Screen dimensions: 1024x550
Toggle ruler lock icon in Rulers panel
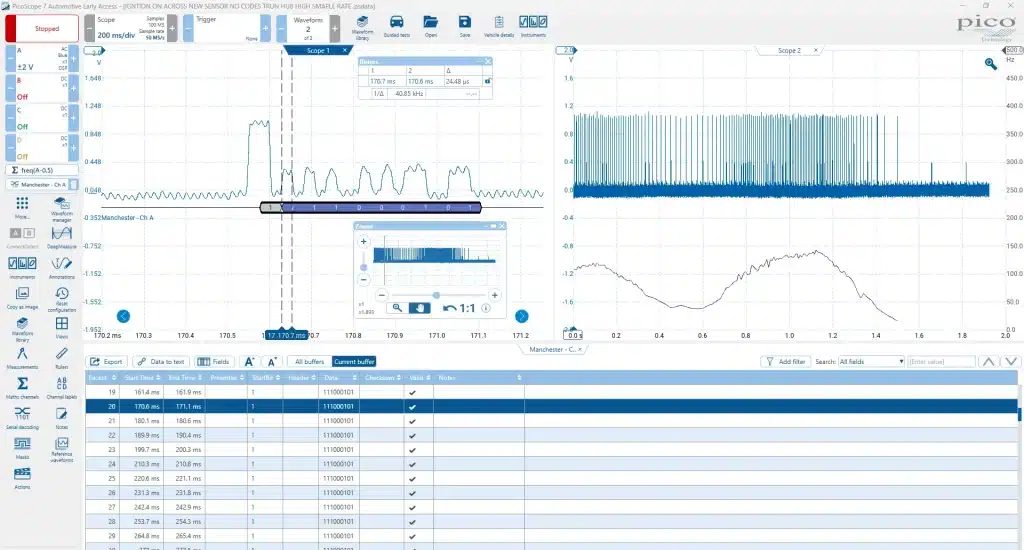[487, 81]
